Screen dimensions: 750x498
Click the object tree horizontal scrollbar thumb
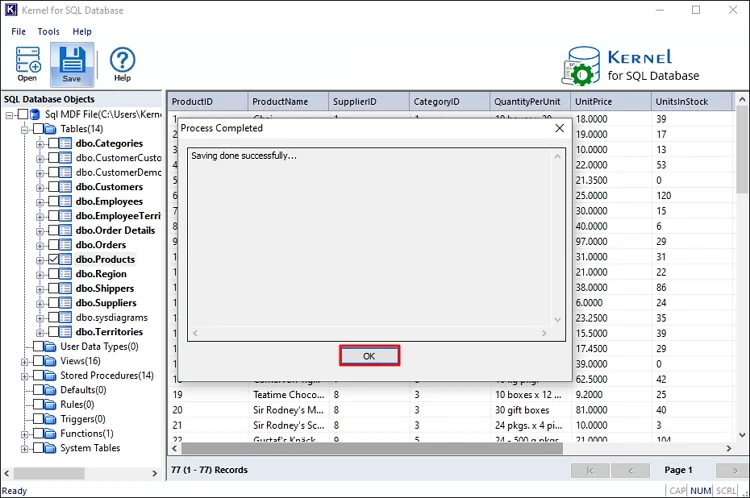(49, 473)
